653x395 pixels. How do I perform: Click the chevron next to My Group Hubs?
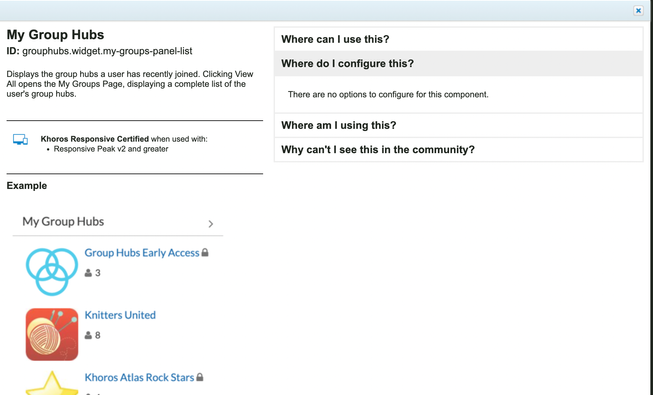(211, 224)
